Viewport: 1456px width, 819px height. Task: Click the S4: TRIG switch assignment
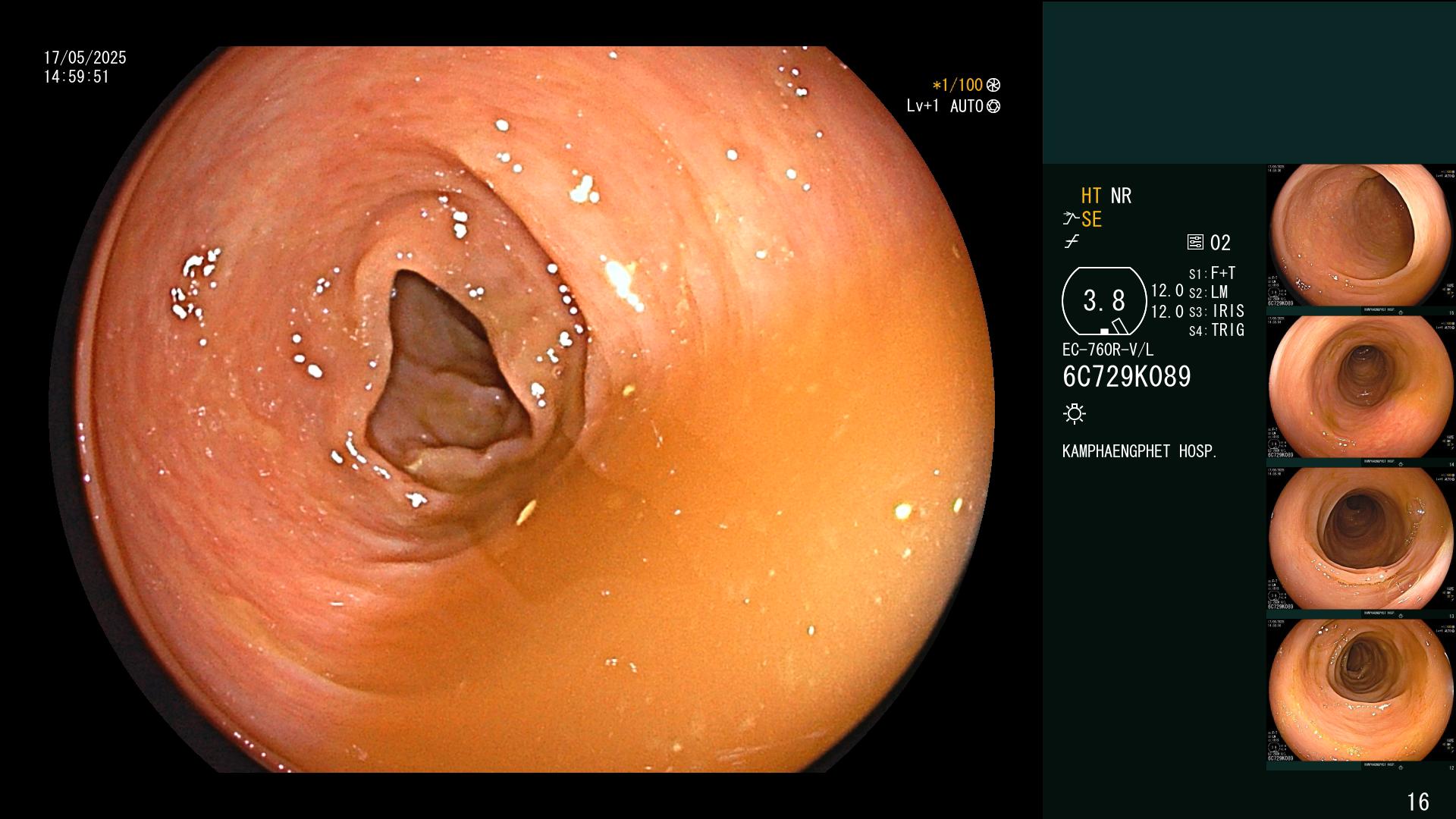[1217, 330]
